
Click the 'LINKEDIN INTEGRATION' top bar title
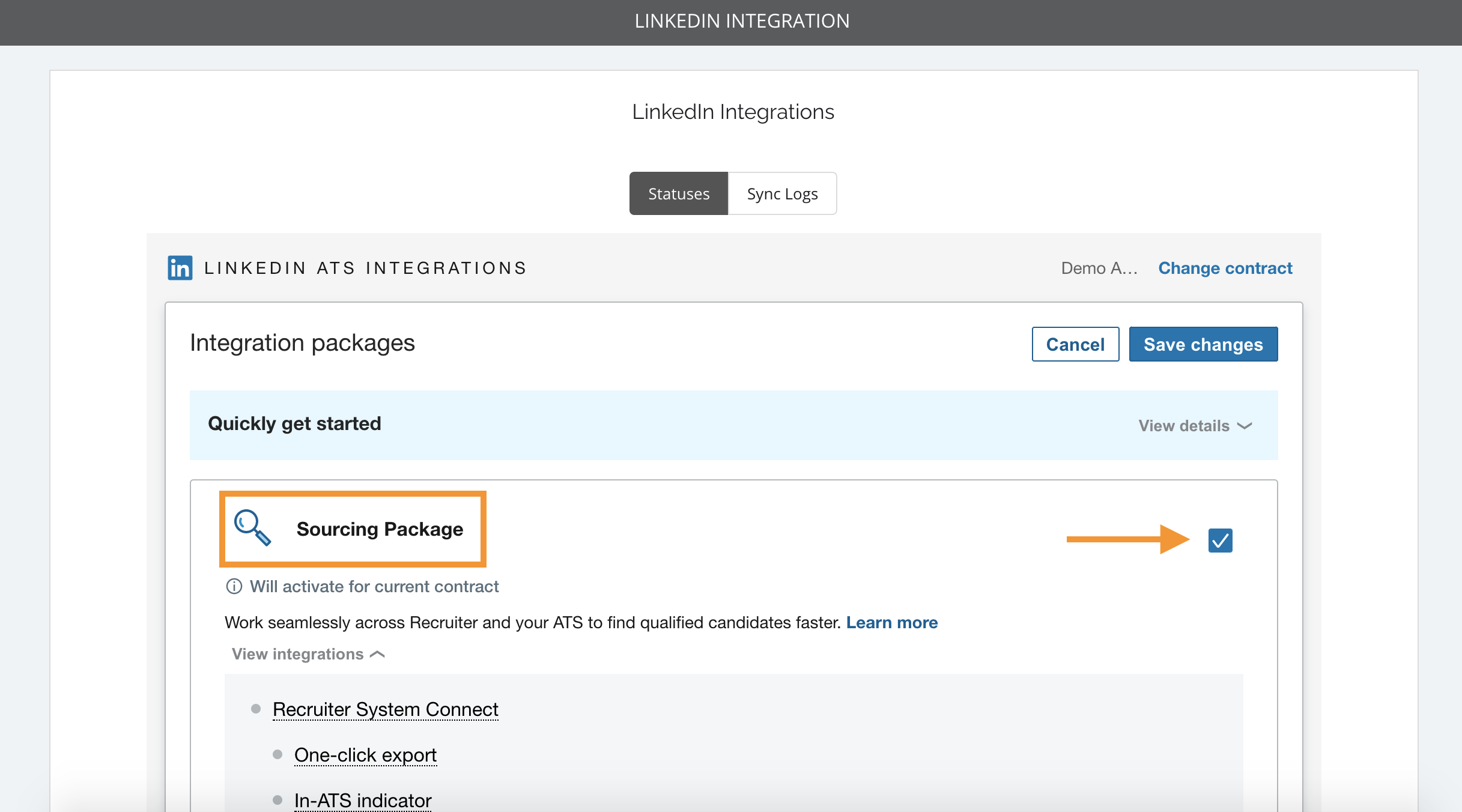[742, 21]
